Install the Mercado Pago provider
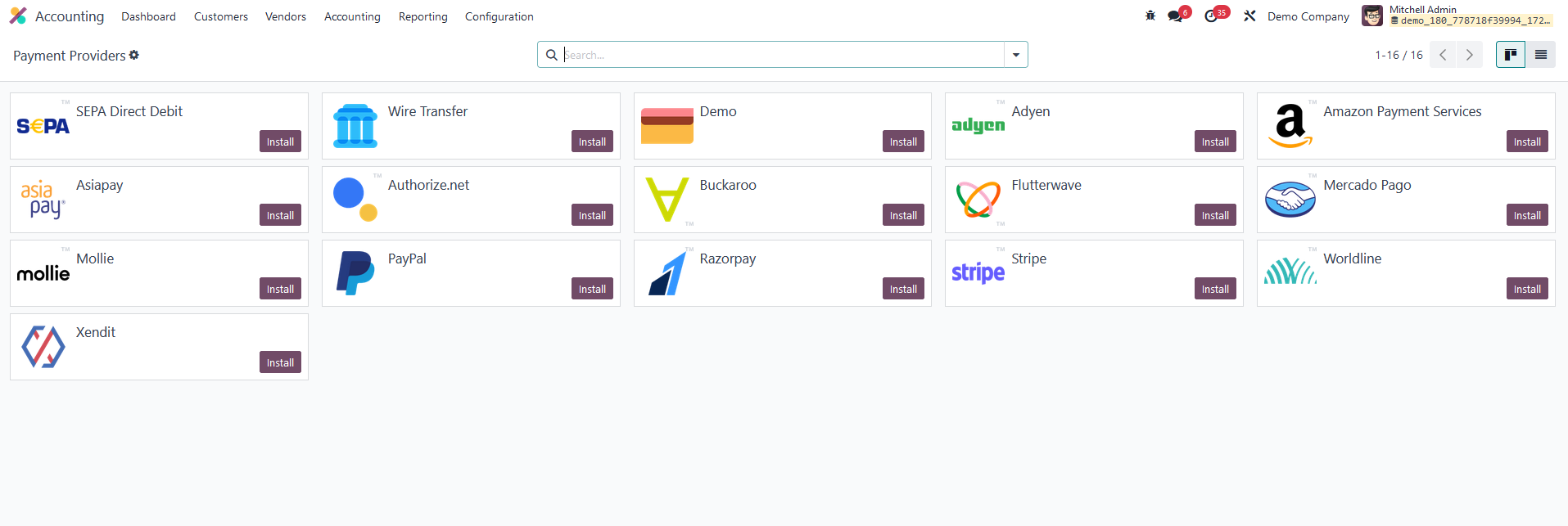 pyautogui.click(x=1526, y=215)
